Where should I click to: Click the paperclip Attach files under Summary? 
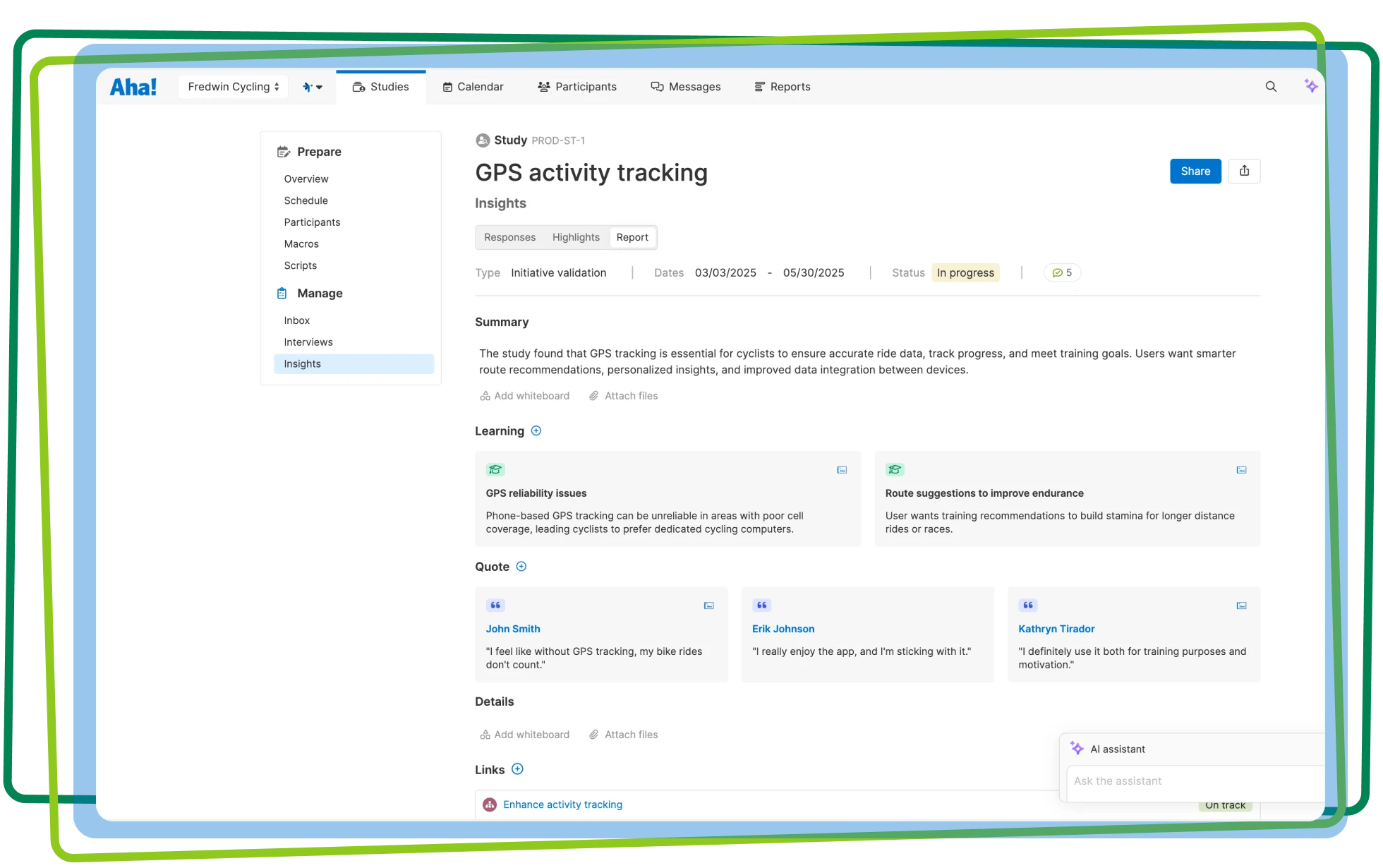click(x=623, y=395)
